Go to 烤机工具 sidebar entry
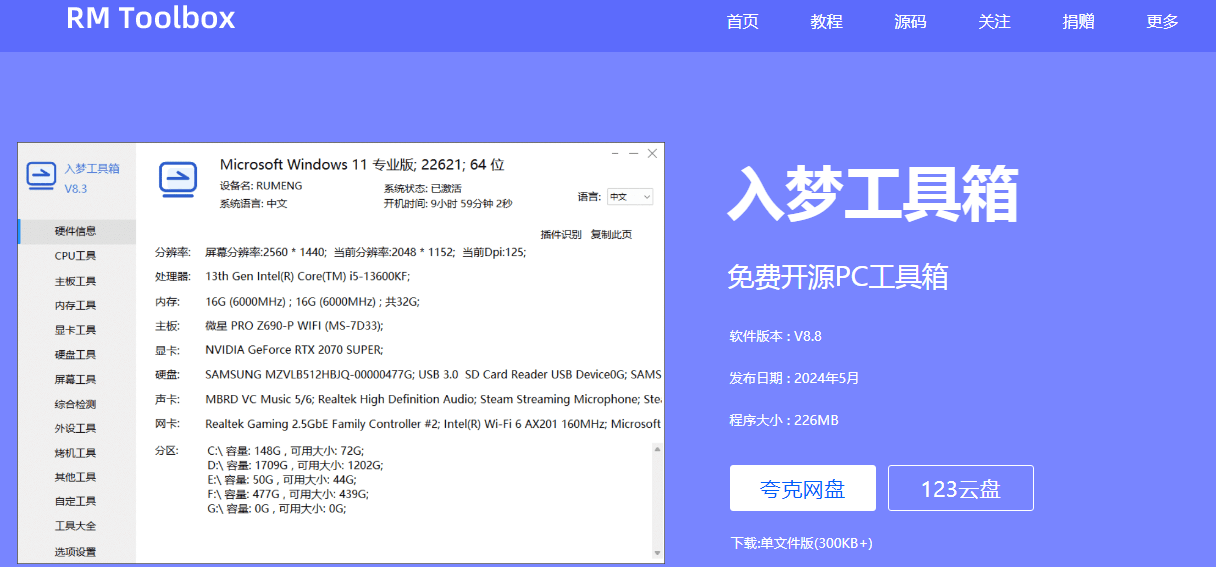This screenshot has height=567, width=1216. coord(76,453)
